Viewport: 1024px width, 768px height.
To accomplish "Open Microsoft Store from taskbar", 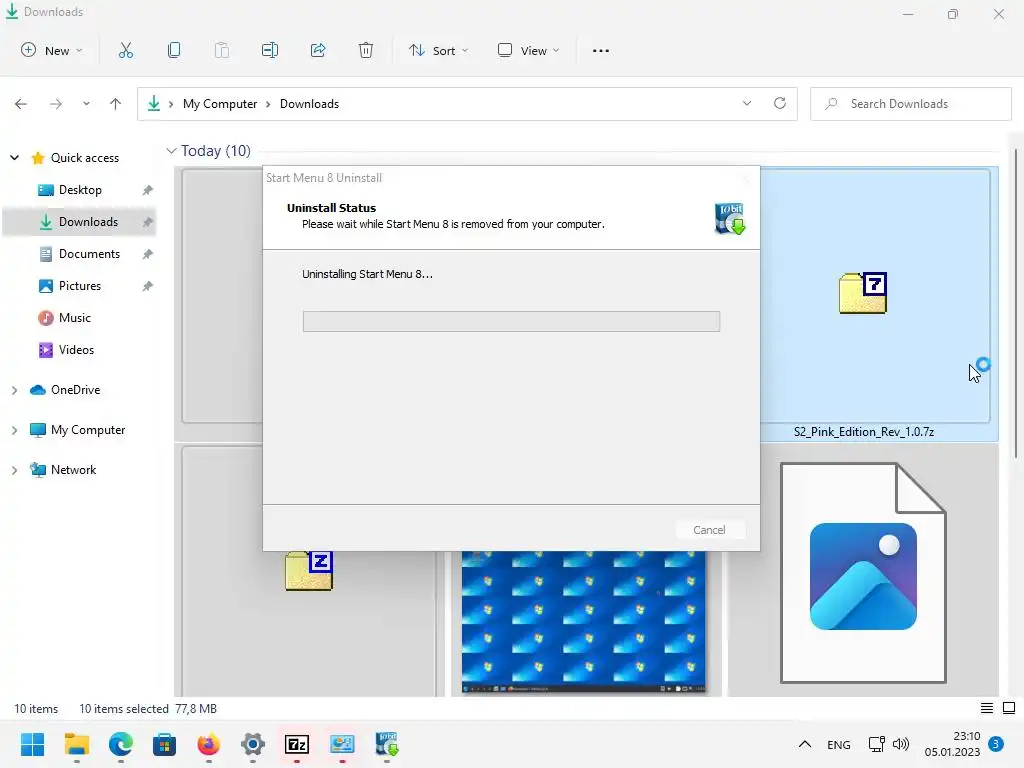I will click(165, 744).
